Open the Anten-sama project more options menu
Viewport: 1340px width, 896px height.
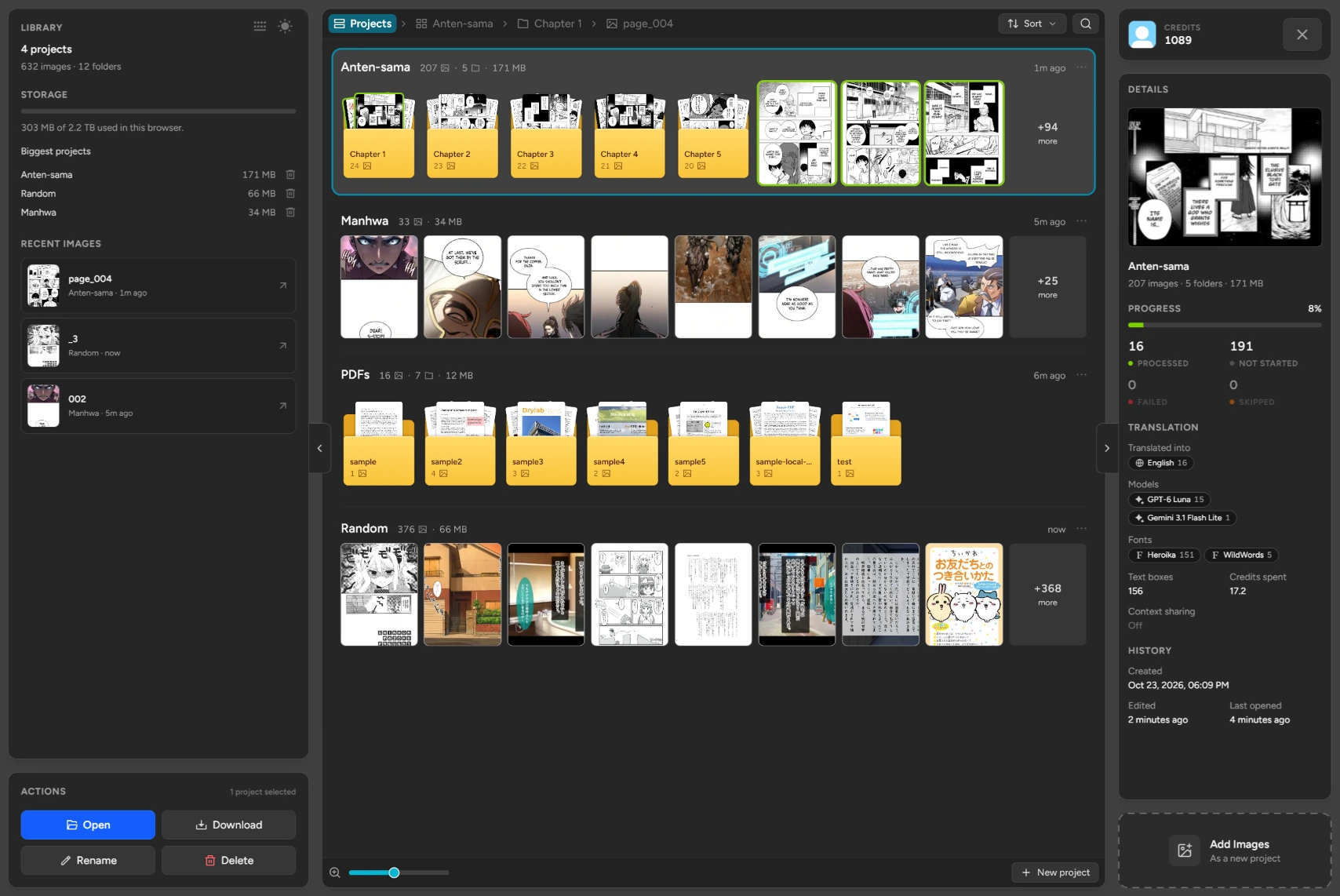coord(1082,67)
